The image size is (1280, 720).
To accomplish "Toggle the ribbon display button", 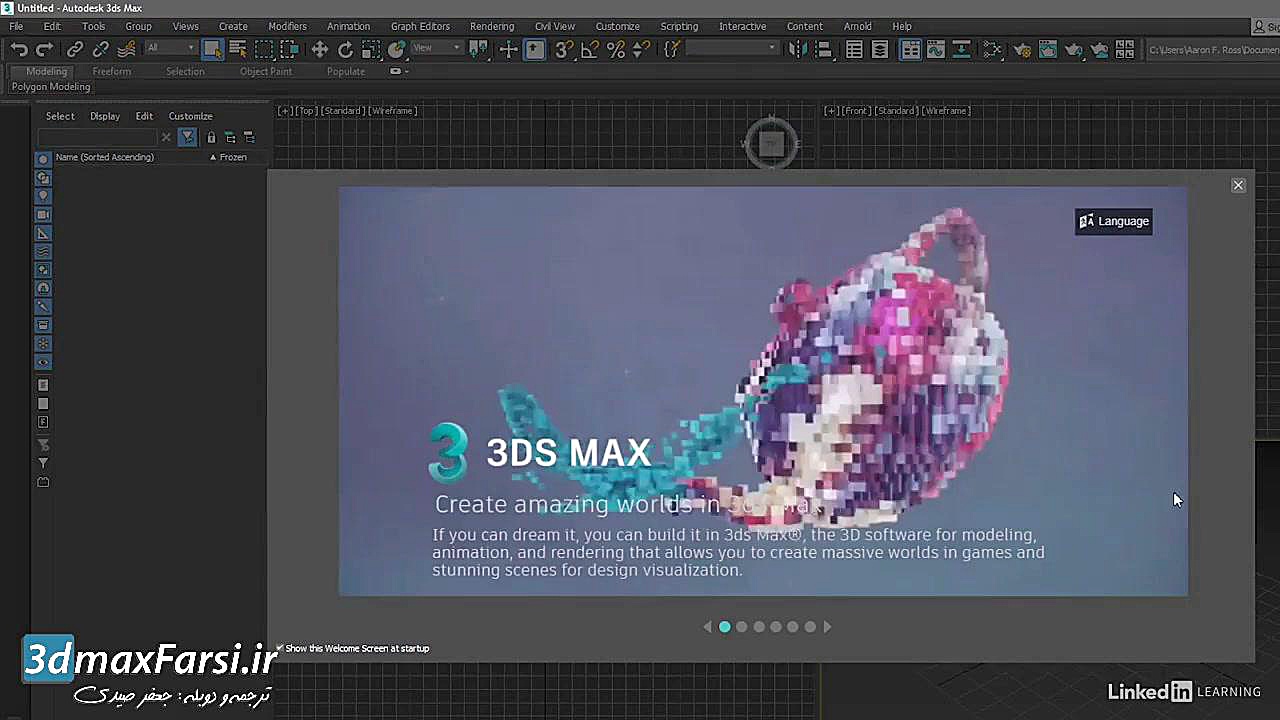I will coord(910,49).
